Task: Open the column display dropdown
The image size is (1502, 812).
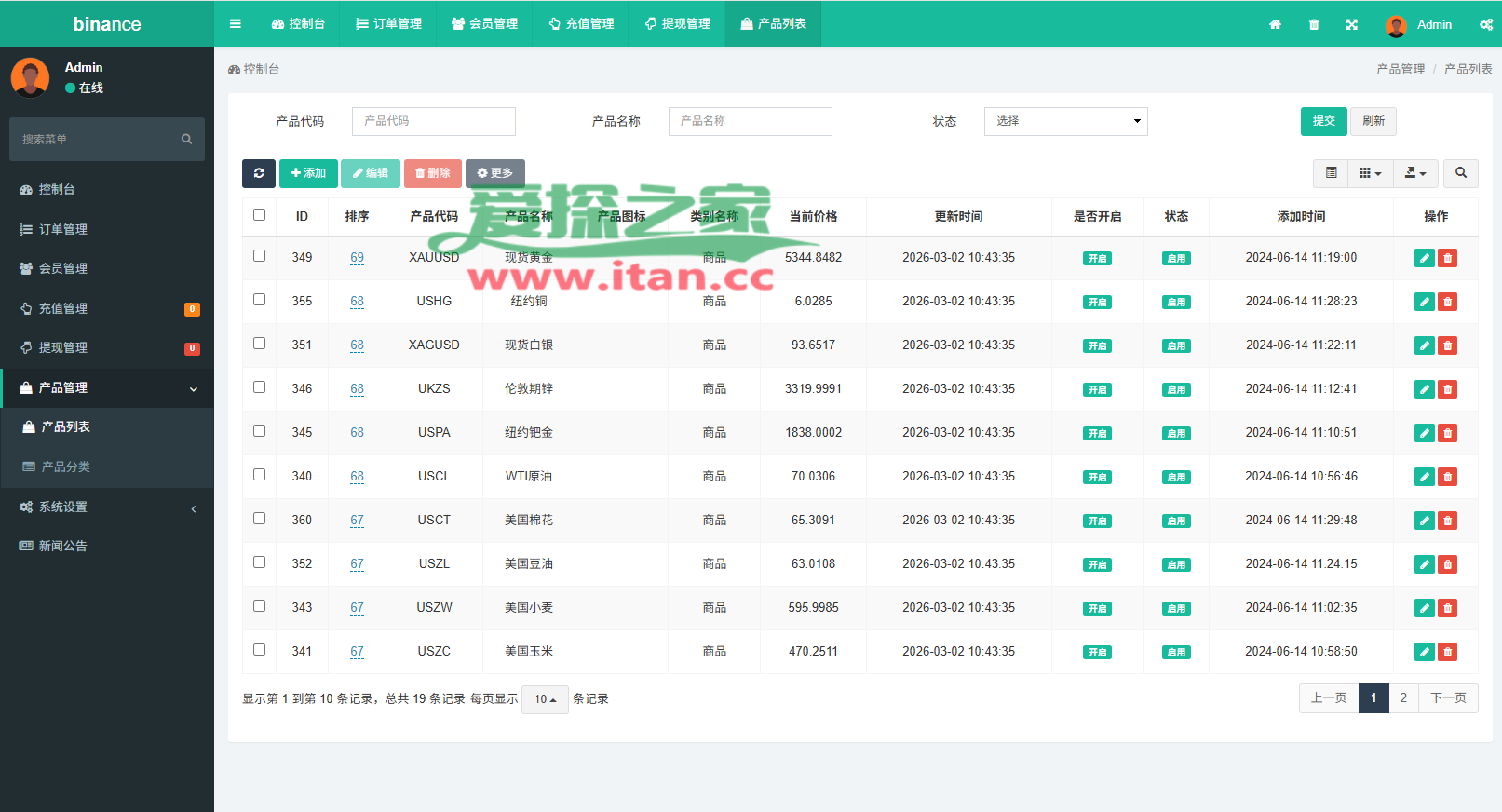Action: [1369, 173]
